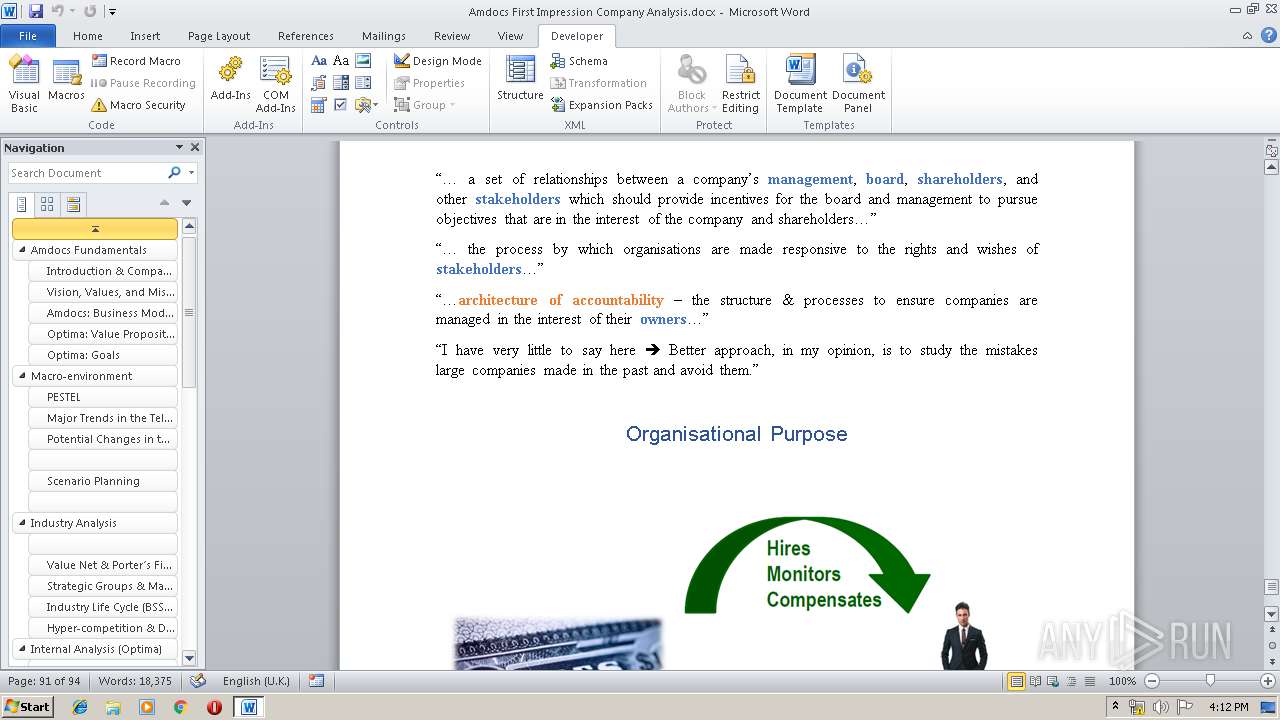1280x720 pixels.
Task: Click Page 91 of 94 status
Action: point(44,681)
